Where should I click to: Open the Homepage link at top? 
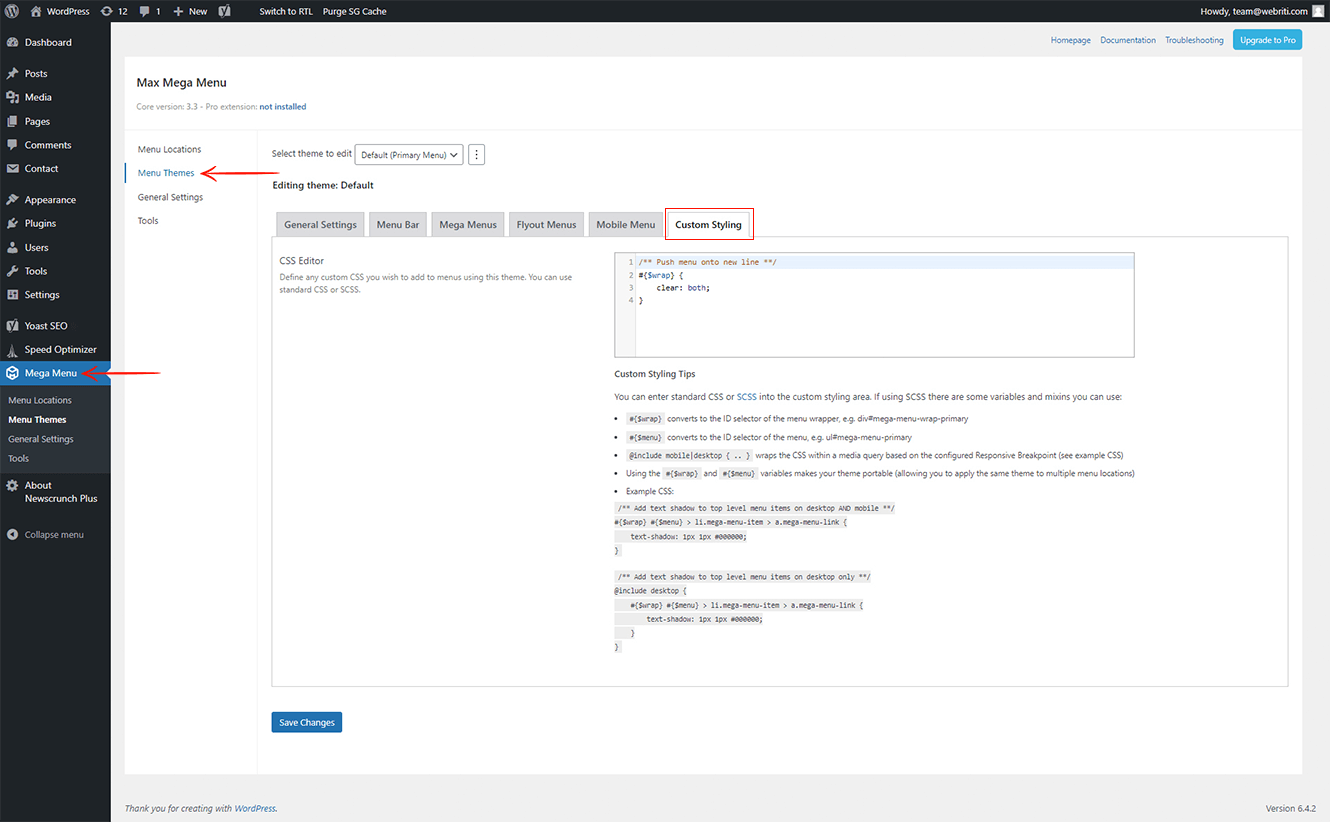coord(1071,40)
